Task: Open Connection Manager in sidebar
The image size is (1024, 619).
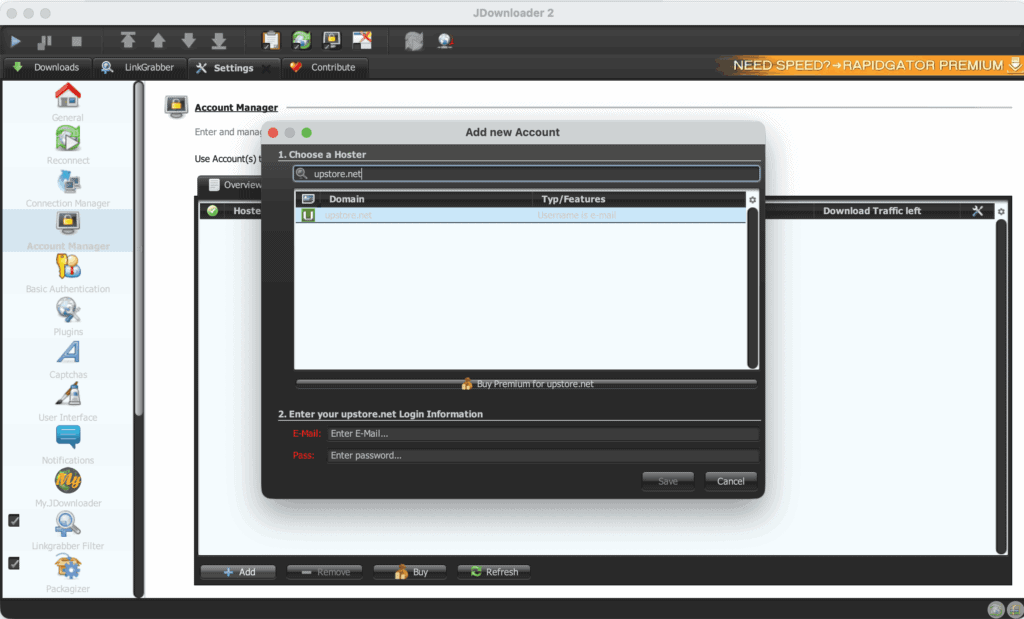Action: click(x=68, y=188)
